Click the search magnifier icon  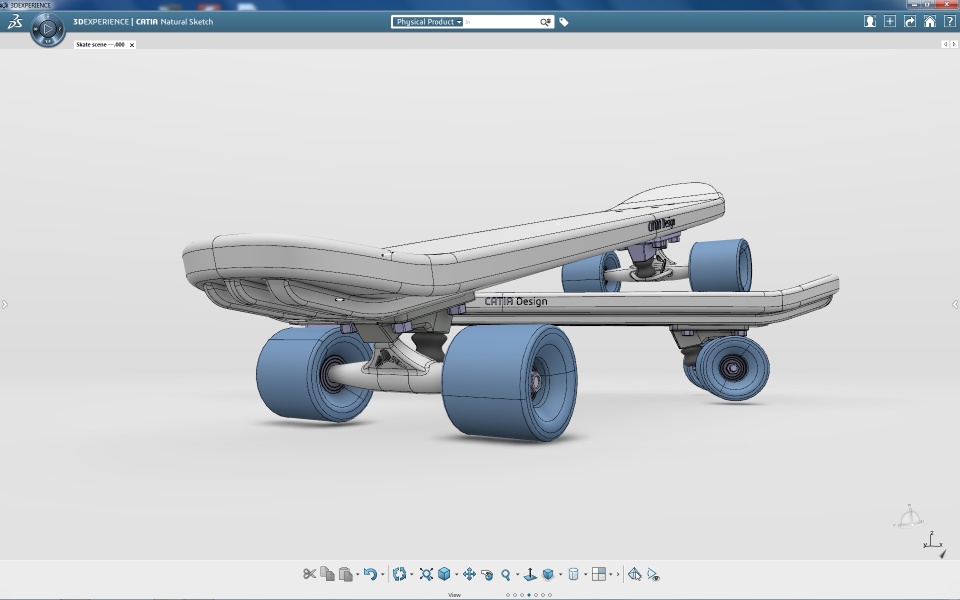[x=545, y=22]
